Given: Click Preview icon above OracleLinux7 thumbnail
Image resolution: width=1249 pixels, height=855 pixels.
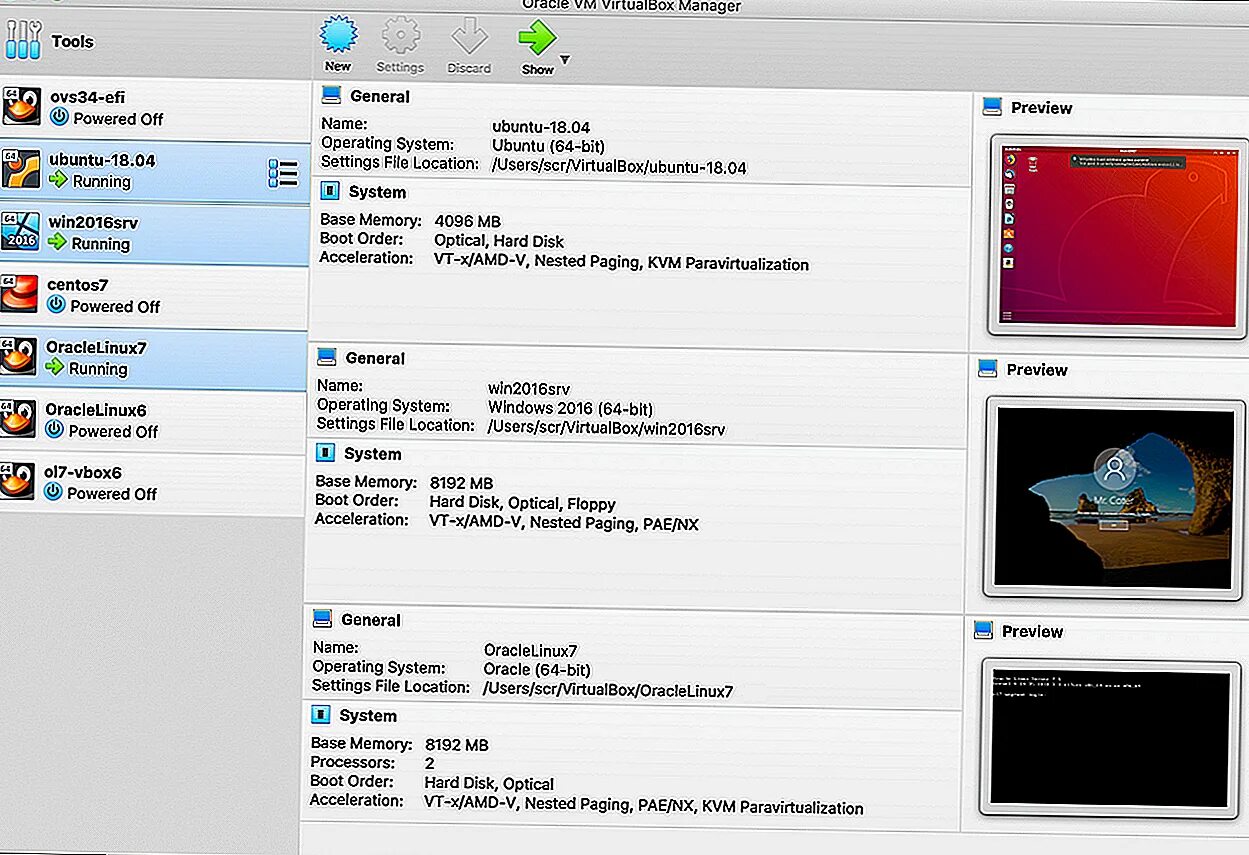Looking at the screenshot, I should (x=984, y=630).
